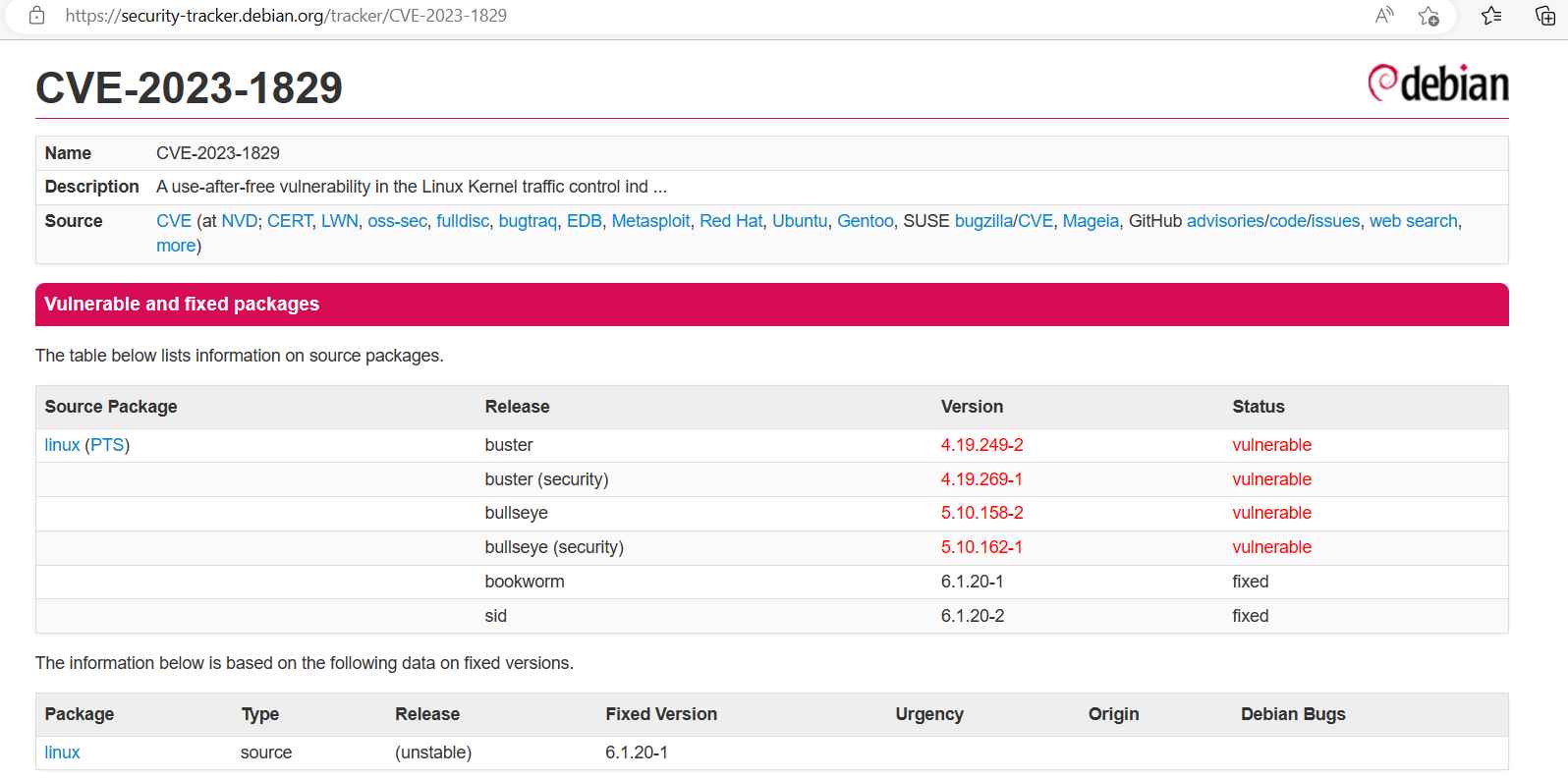Image resolution: width=1568 pixels, height=781 pixels.
Task: Open the web search link
Action: [1414, 221]
